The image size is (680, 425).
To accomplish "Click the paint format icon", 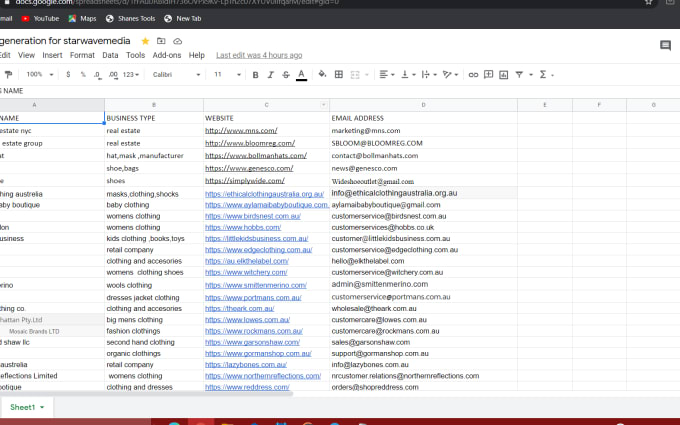I will click(8, 75).
